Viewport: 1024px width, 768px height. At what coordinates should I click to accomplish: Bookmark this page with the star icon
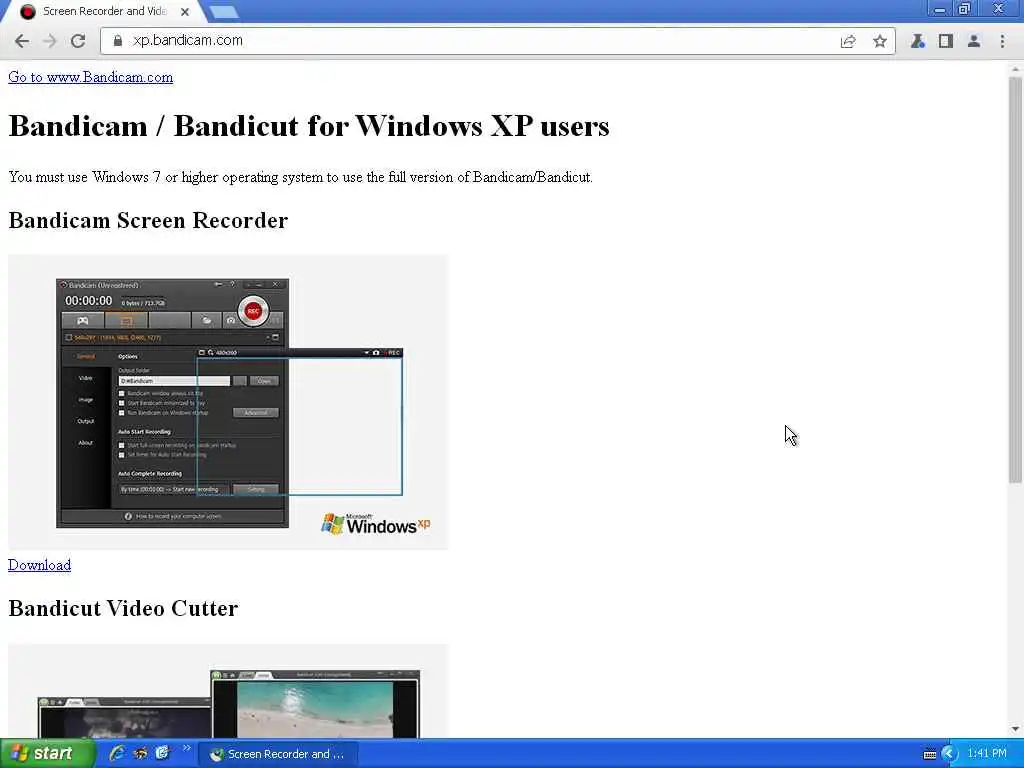click(880, 41)
